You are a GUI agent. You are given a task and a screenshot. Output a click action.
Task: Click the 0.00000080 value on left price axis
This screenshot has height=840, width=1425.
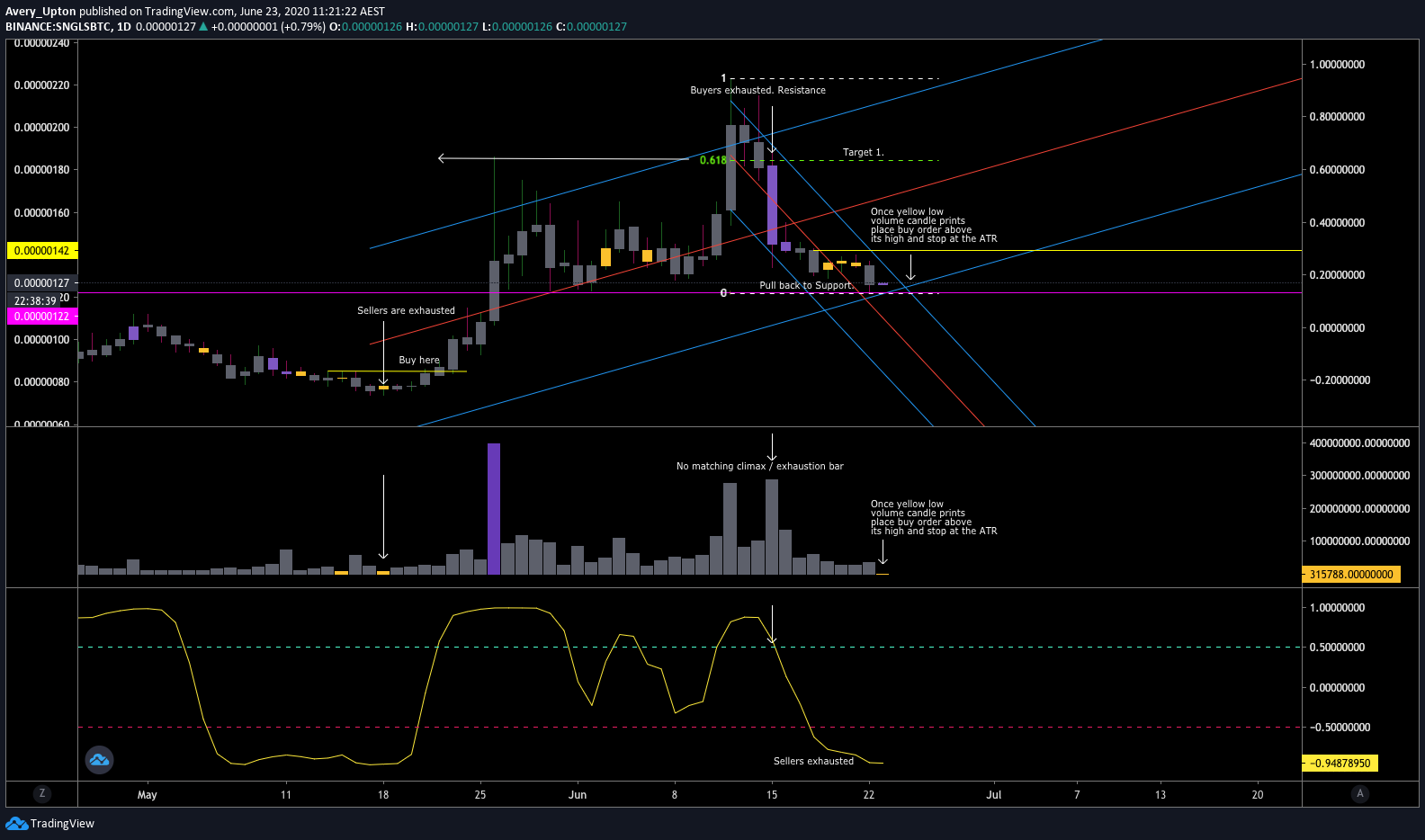pos(41,382)
